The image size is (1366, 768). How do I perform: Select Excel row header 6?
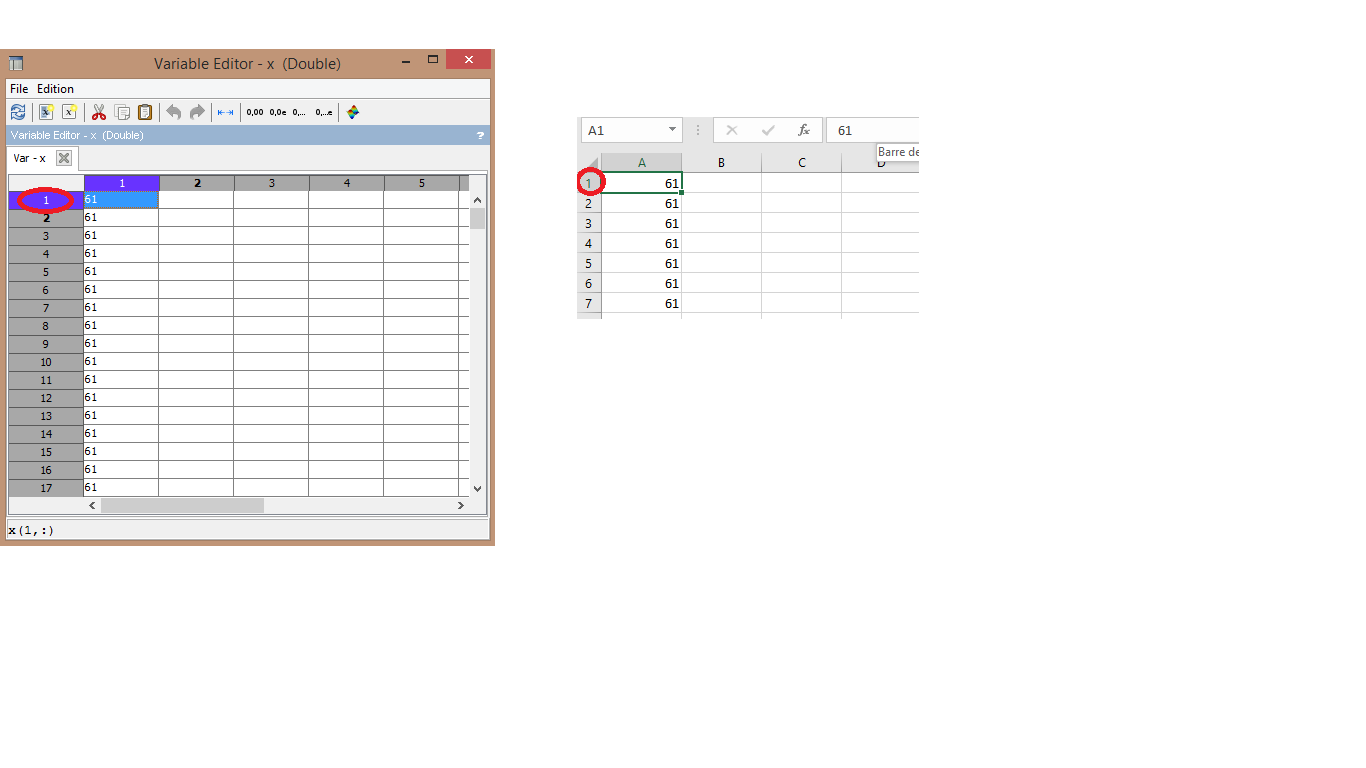pos(589,283)
